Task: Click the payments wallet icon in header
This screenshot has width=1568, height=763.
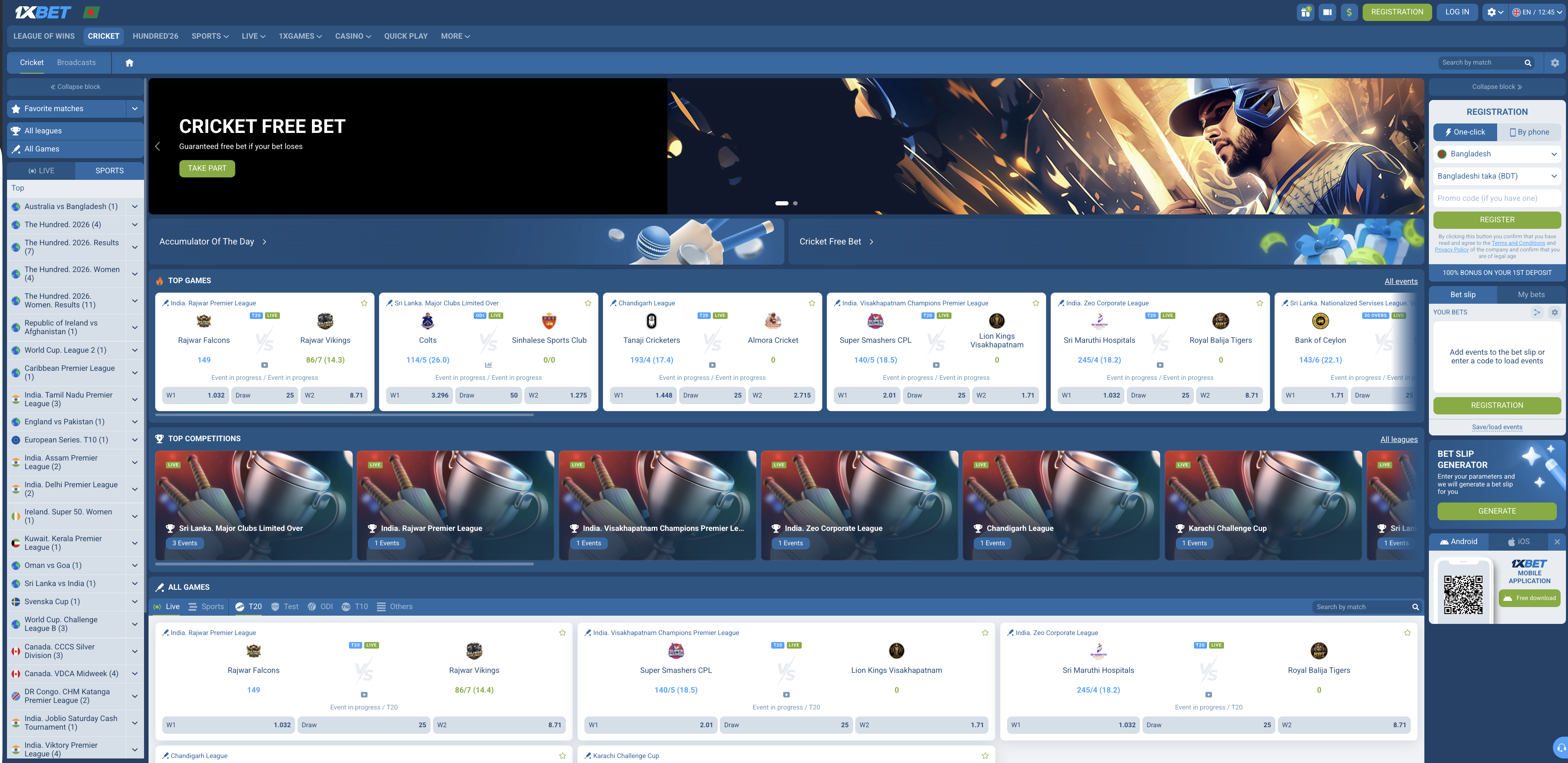Action: click(x=1327, y=12)
